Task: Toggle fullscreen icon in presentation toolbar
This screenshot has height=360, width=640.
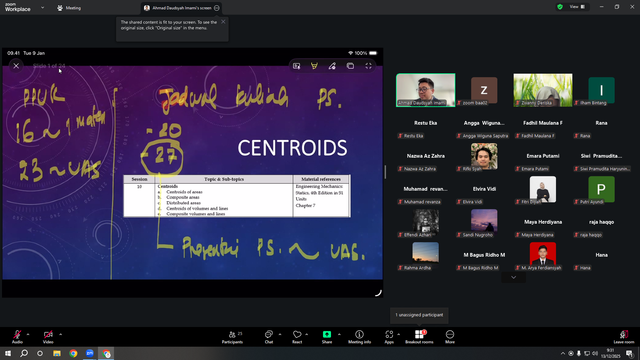Action: coord(368,66)
